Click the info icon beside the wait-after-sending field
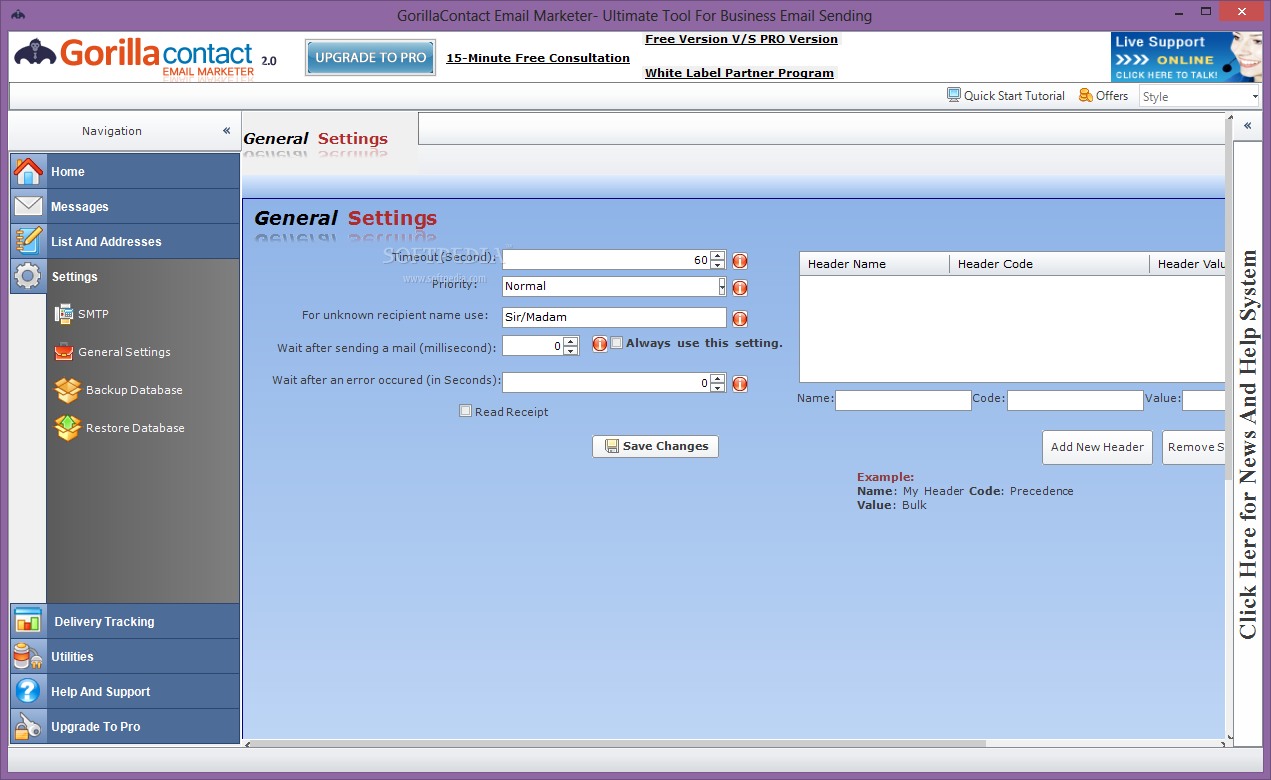1271x780 pixels. coord(600,344)
